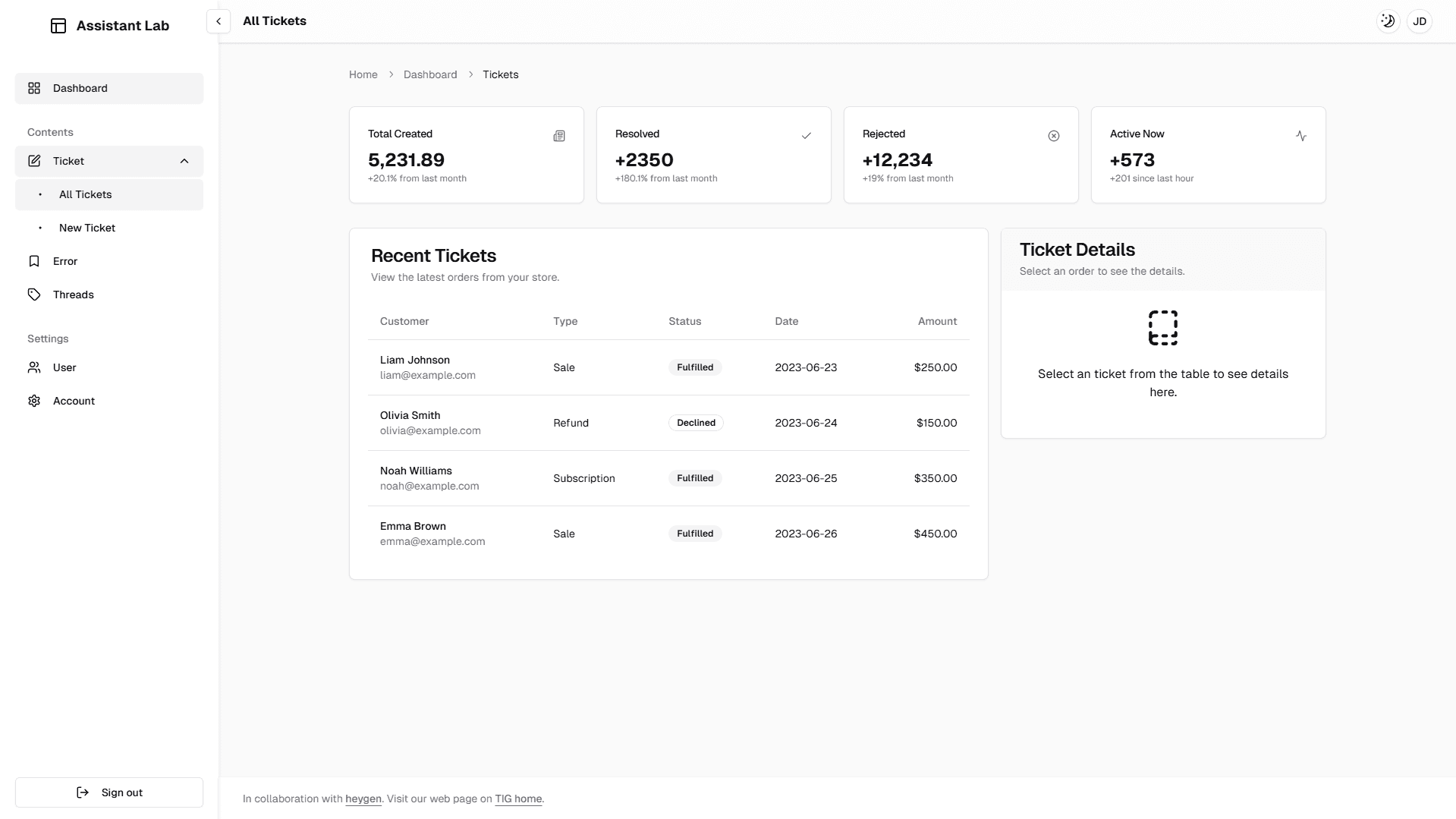This screenshot has width=1456, height=819.
Task: Go to Home via breadcrumb
Action: point(363,74)
